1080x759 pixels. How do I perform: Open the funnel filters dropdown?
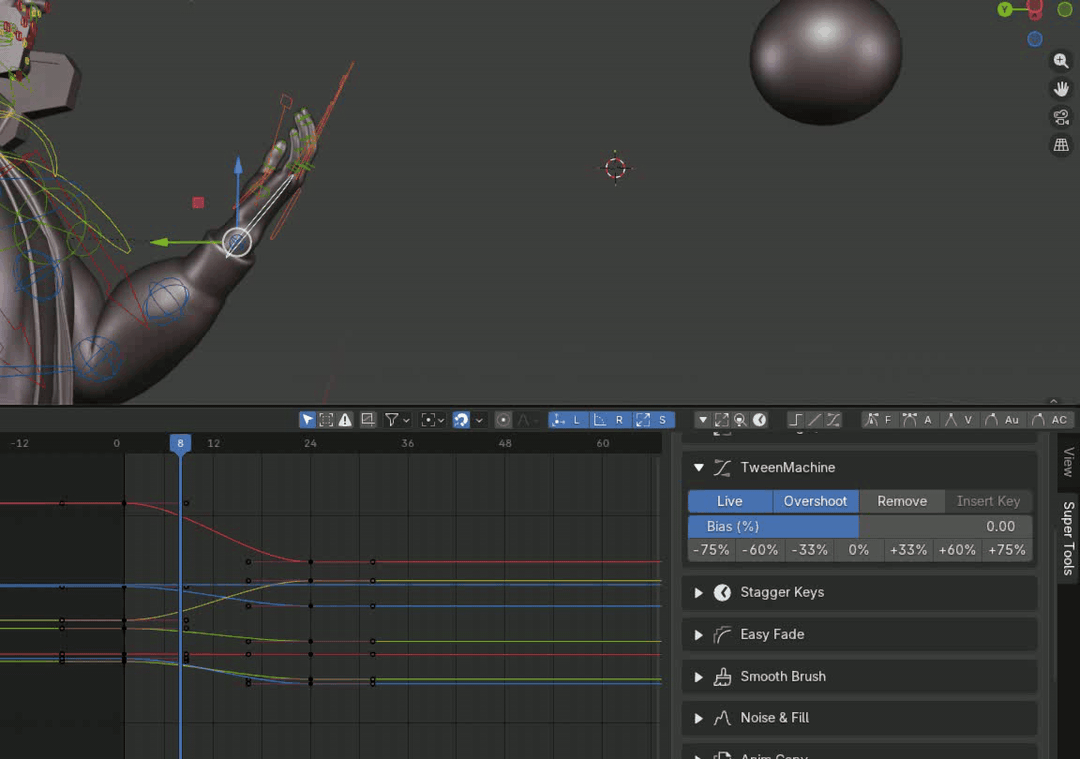pos(397,419)
